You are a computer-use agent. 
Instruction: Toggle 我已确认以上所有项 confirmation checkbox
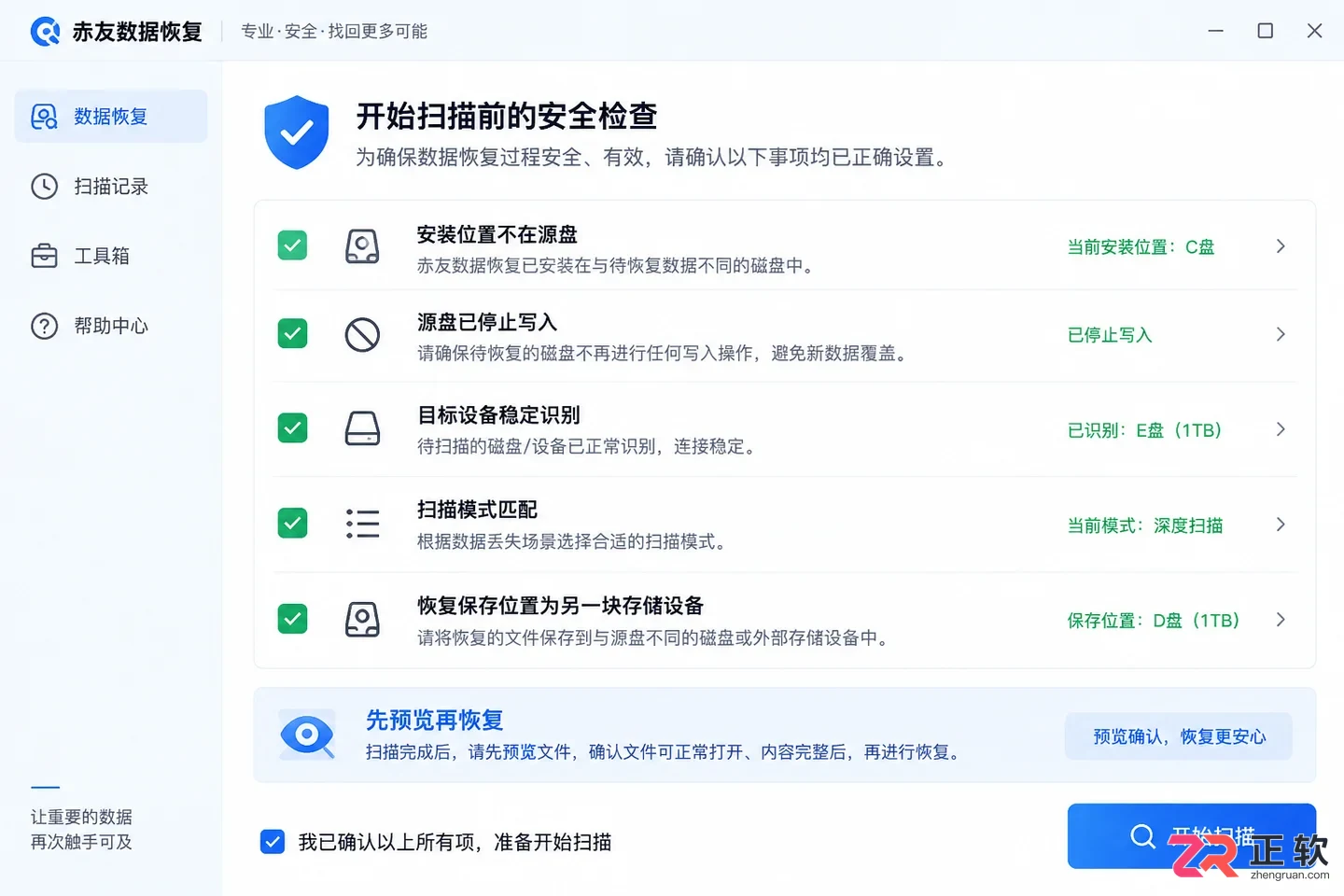(x=273, y=842)
